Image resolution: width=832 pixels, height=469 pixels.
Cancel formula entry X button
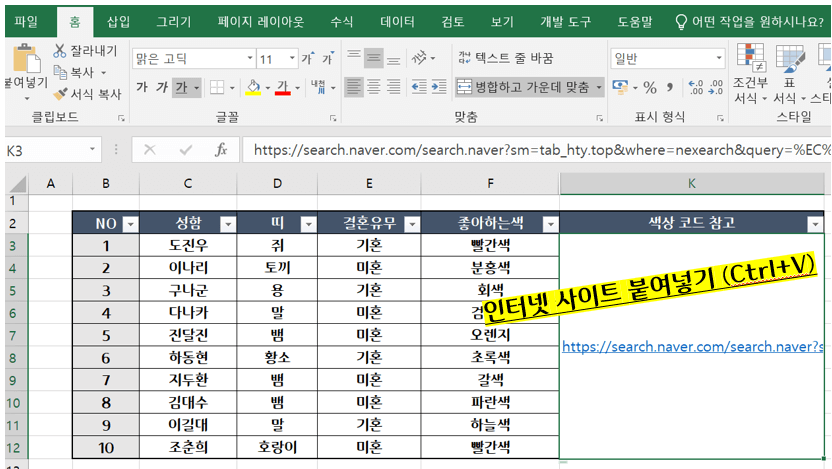point(150,150)
